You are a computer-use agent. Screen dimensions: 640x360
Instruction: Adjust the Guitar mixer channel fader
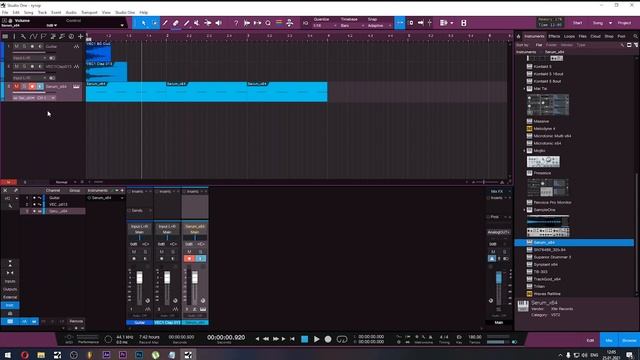tap(140, 278)
